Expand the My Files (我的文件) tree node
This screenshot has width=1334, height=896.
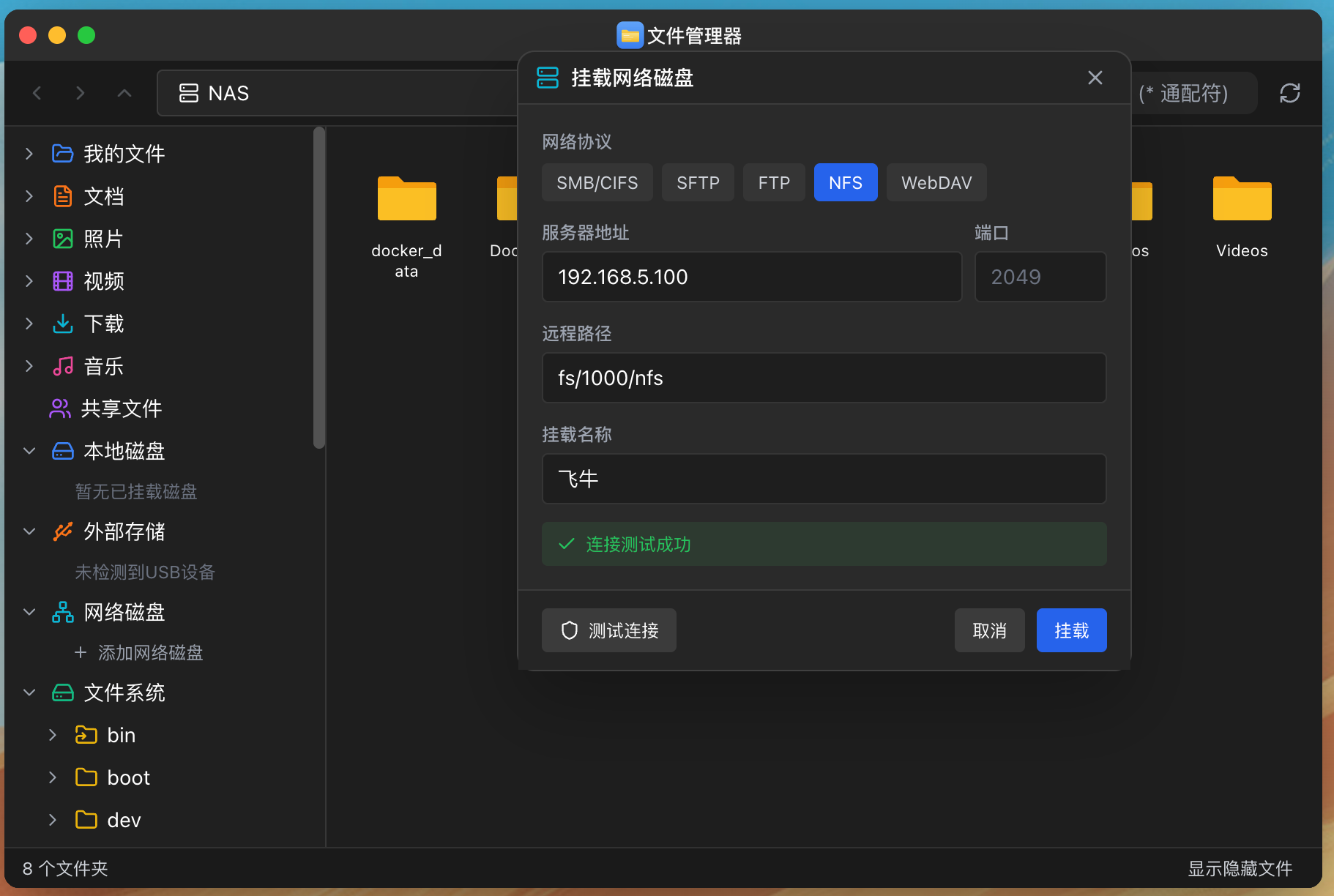click(x=29, y=154)
